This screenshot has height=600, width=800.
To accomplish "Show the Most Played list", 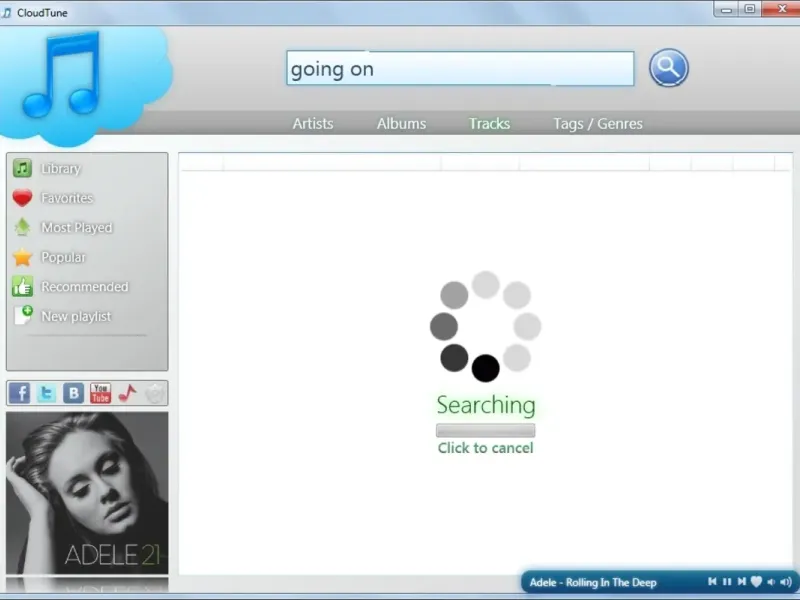I will pos(62,228).
